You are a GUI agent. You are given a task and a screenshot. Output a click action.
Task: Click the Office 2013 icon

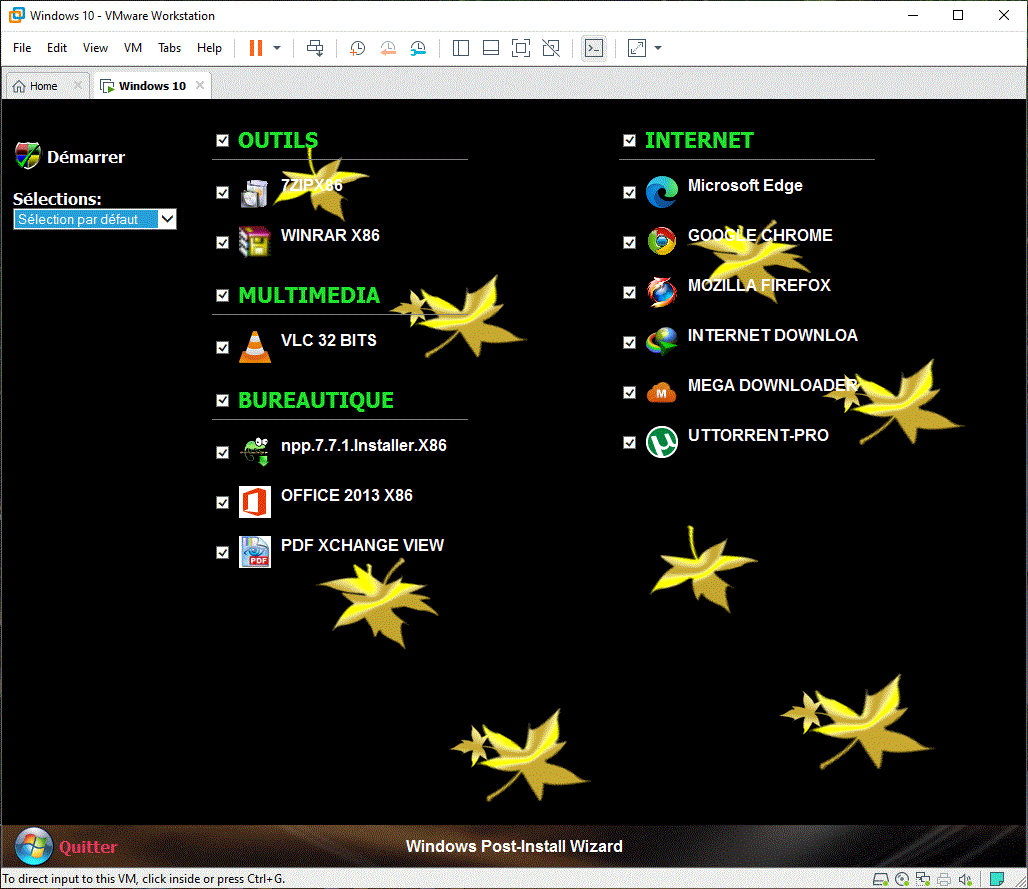coord(254,502)
